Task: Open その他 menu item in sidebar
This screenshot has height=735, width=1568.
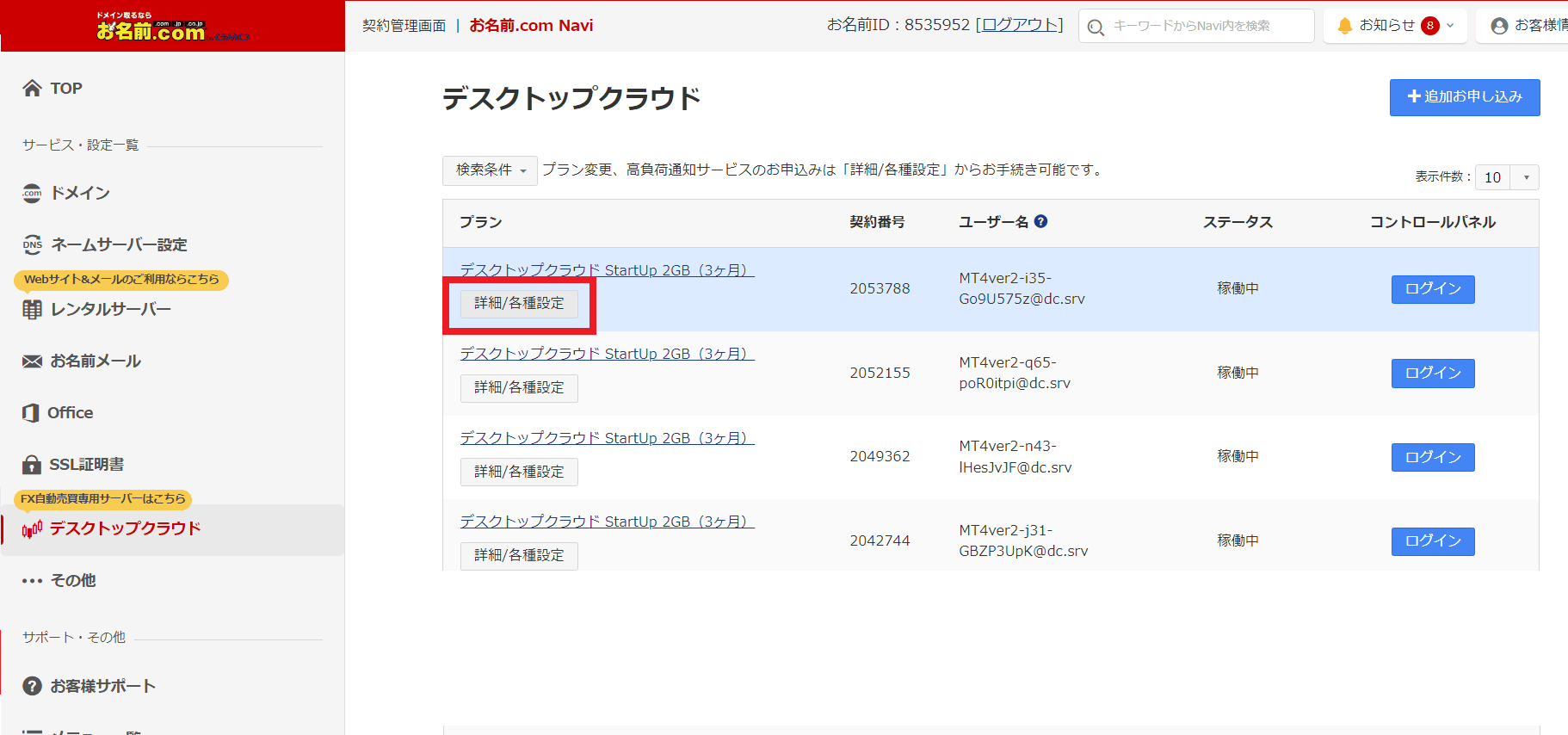Action: (72, 581)
